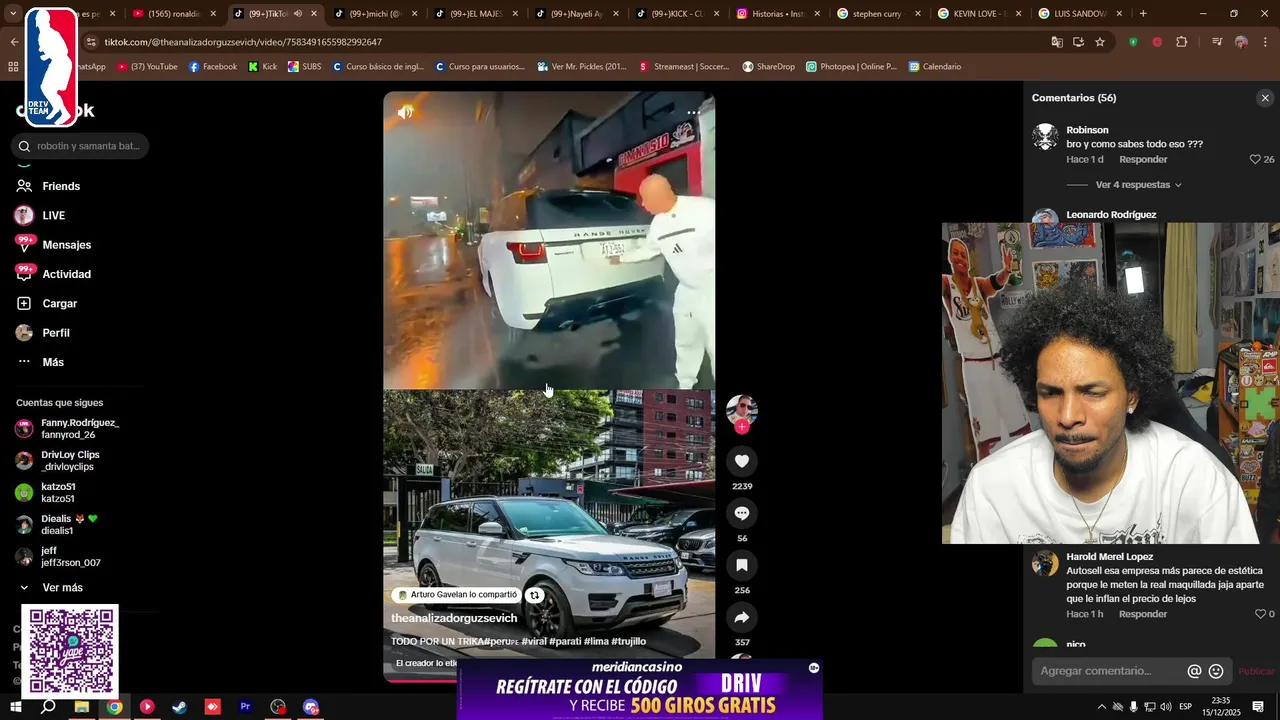Open a new browser tab

pyautogui.click(x=1143, y=14)
